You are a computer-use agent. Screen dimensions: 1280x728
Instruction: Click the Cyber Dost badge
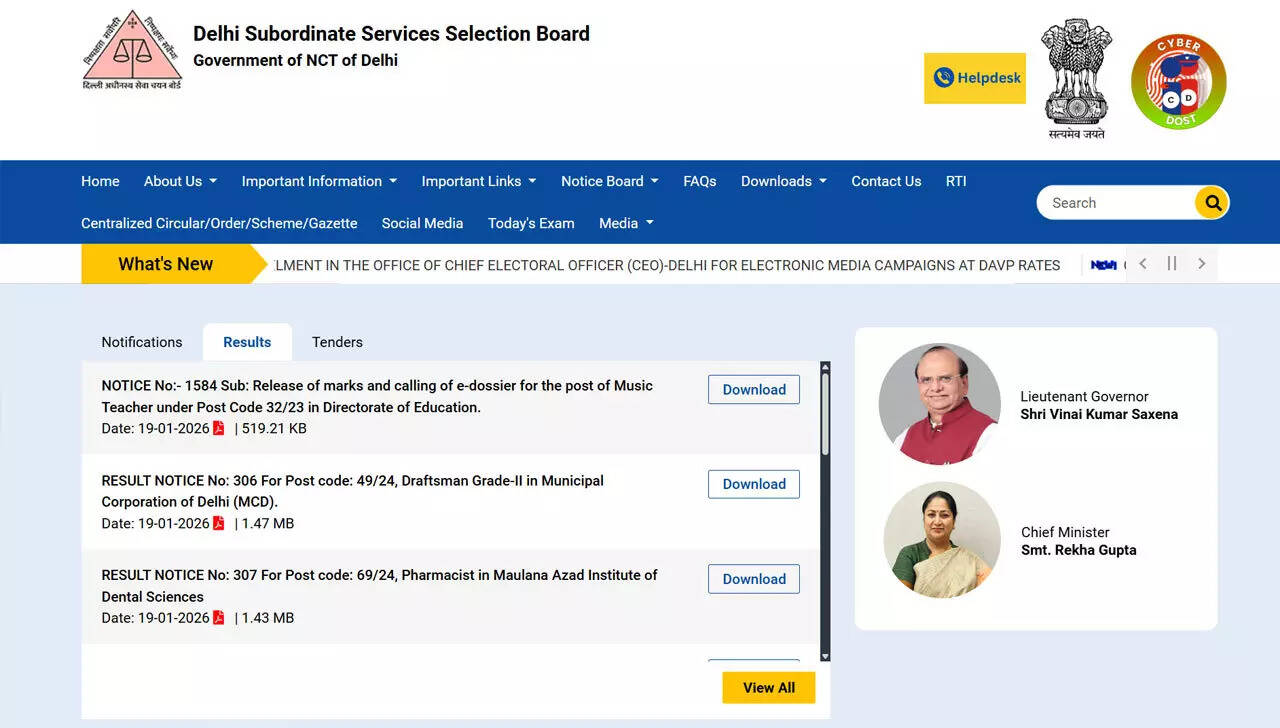pyautogui.click(x=1178, y=80)
